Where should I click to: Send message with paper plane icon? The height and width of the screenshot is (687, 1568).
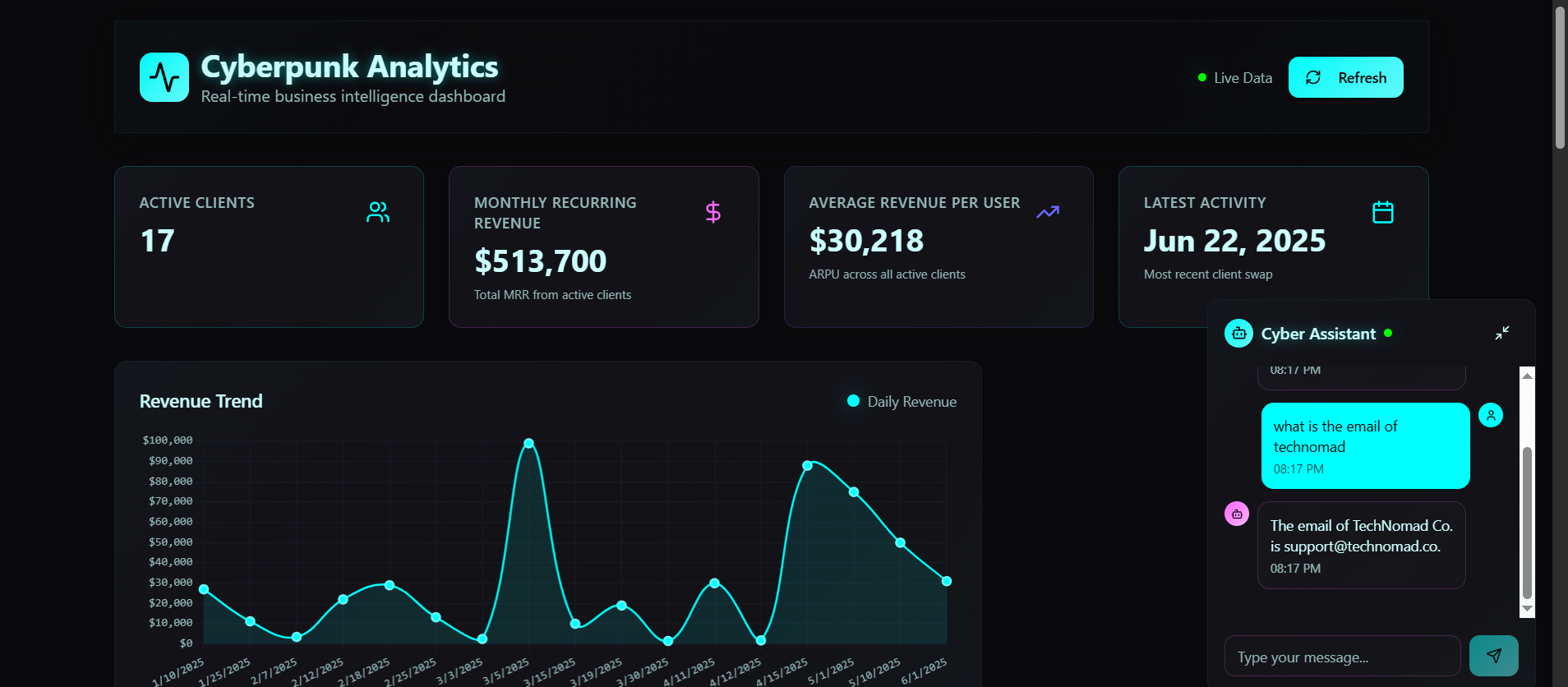point(1493,656)
